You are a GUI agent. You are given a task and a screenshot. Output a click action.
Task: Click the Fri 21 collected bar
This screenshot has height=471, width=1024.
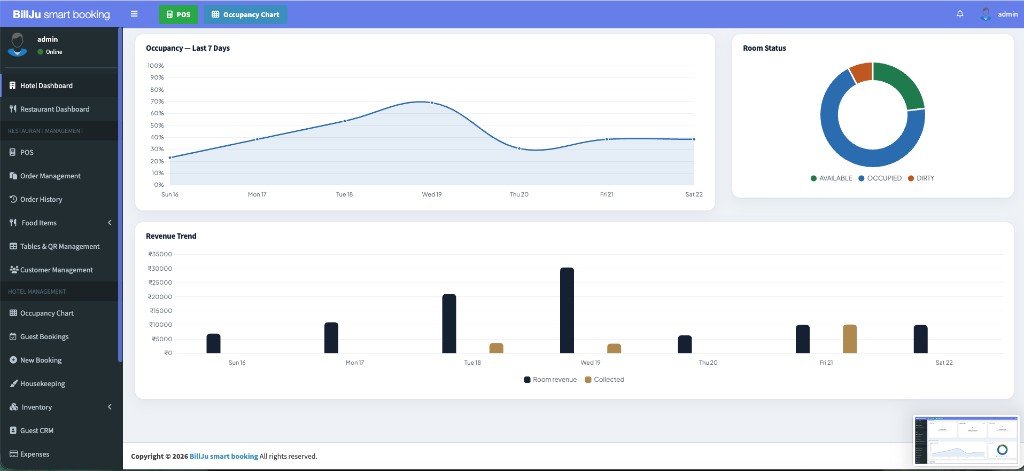(x=850, y=339)
